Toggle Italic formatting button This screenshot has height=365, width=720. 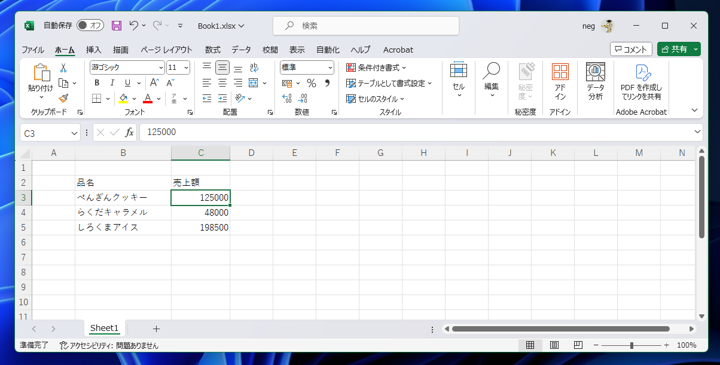pyautogui.click(x=112, y=83)
